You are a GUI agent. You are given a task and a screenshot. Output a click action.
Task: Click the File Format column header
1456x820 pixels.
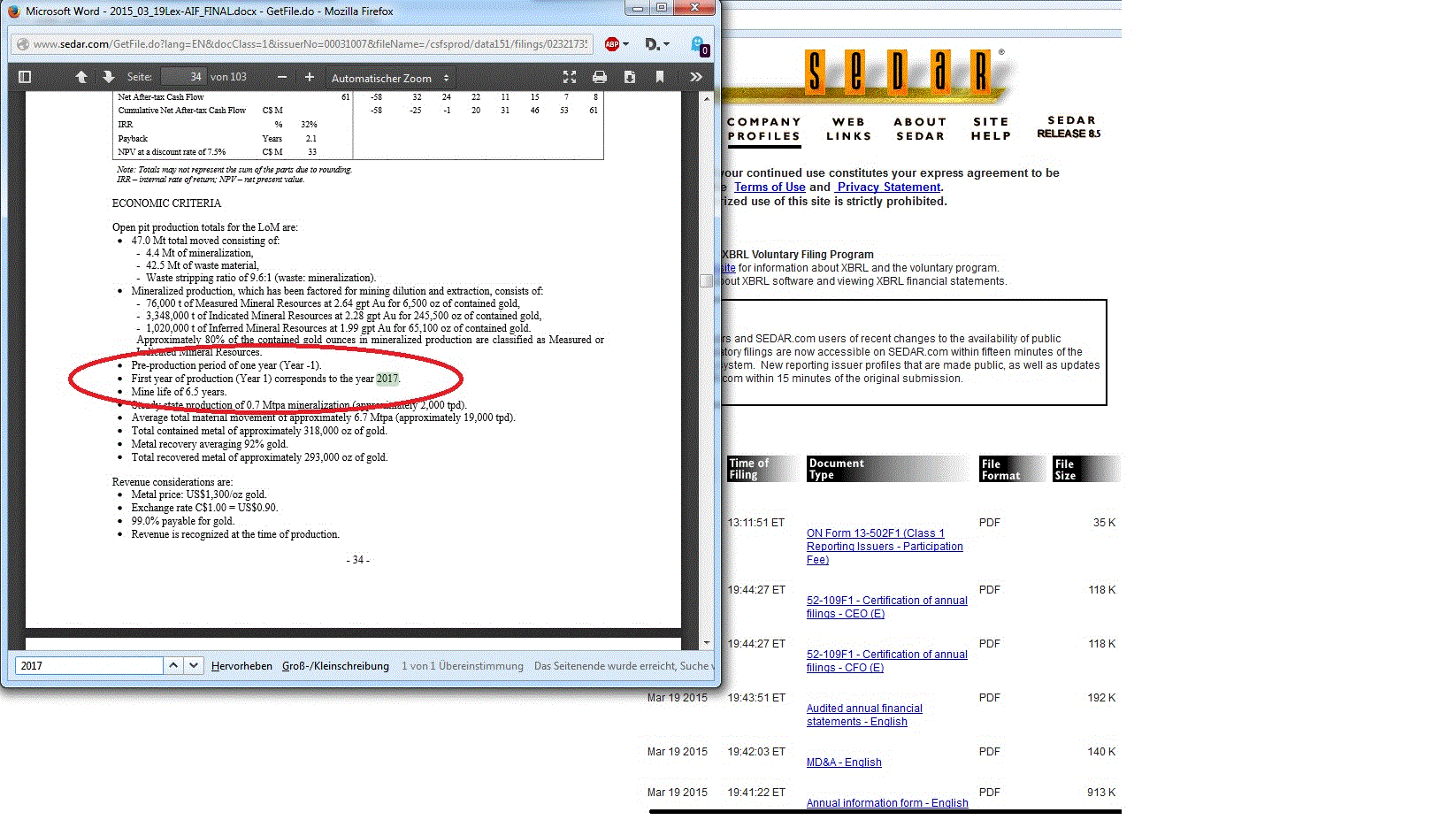[x=1012, y=469]
